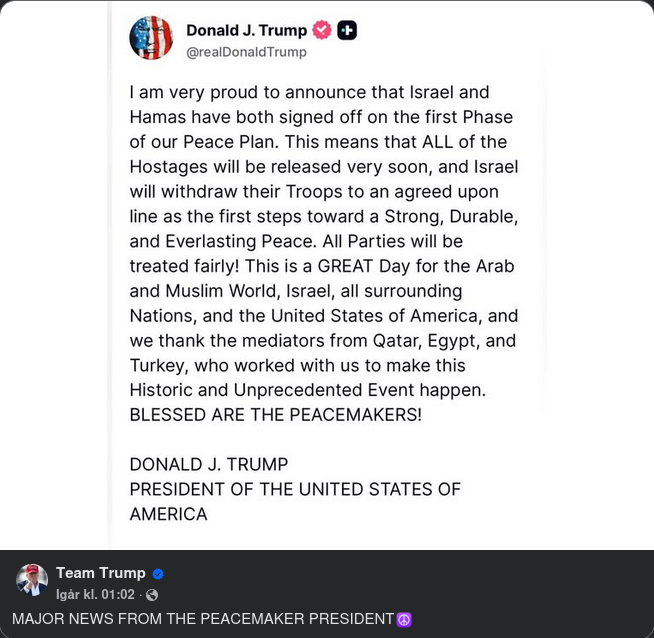This screenshot has width=654, height=638.
Task: Click the @realDonaldTrump handle
Action: click(246, 52)
